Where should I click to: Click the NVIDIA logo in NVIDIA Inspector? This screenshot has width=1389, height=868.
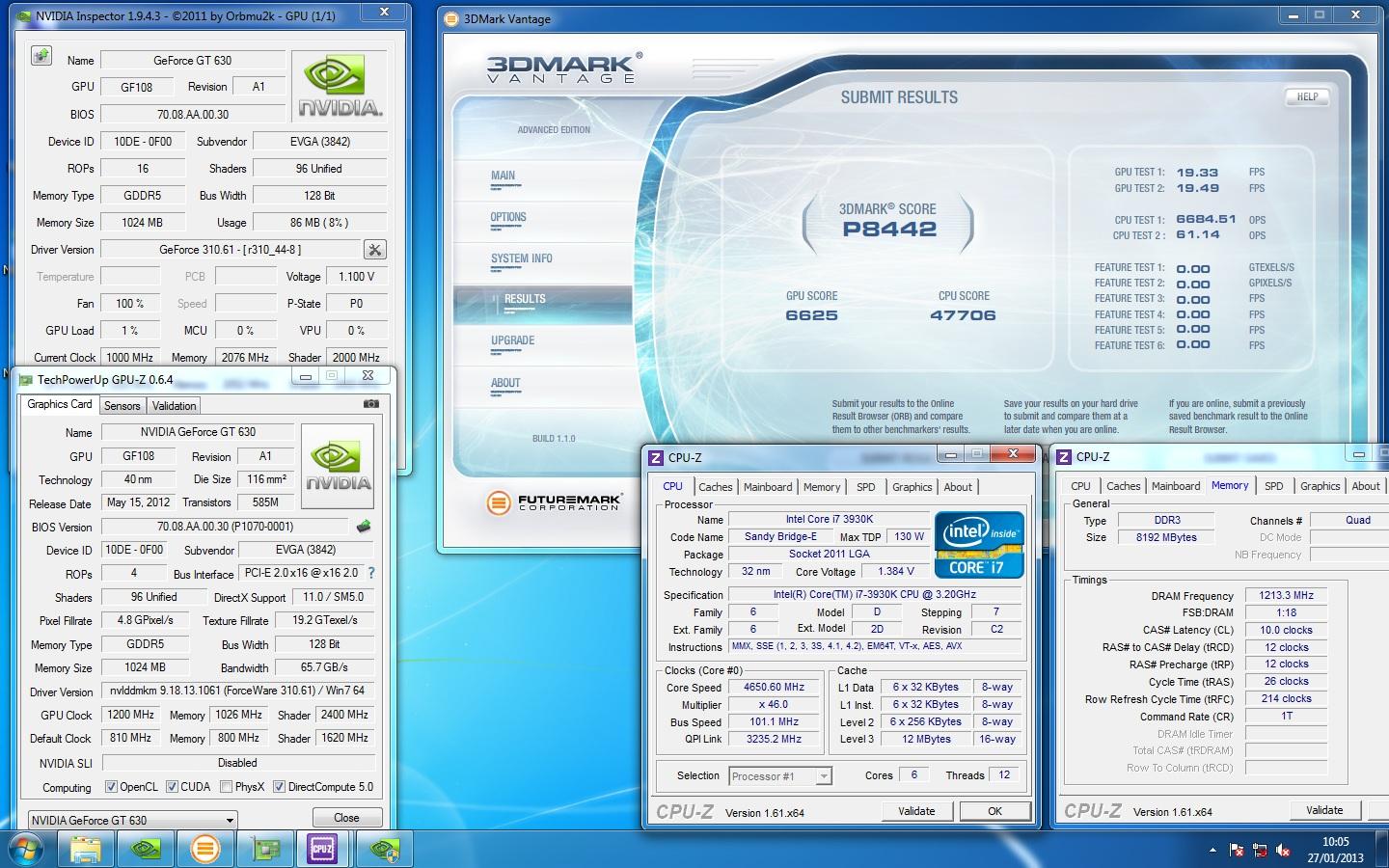pyautogui.click(x=340, y=88)
